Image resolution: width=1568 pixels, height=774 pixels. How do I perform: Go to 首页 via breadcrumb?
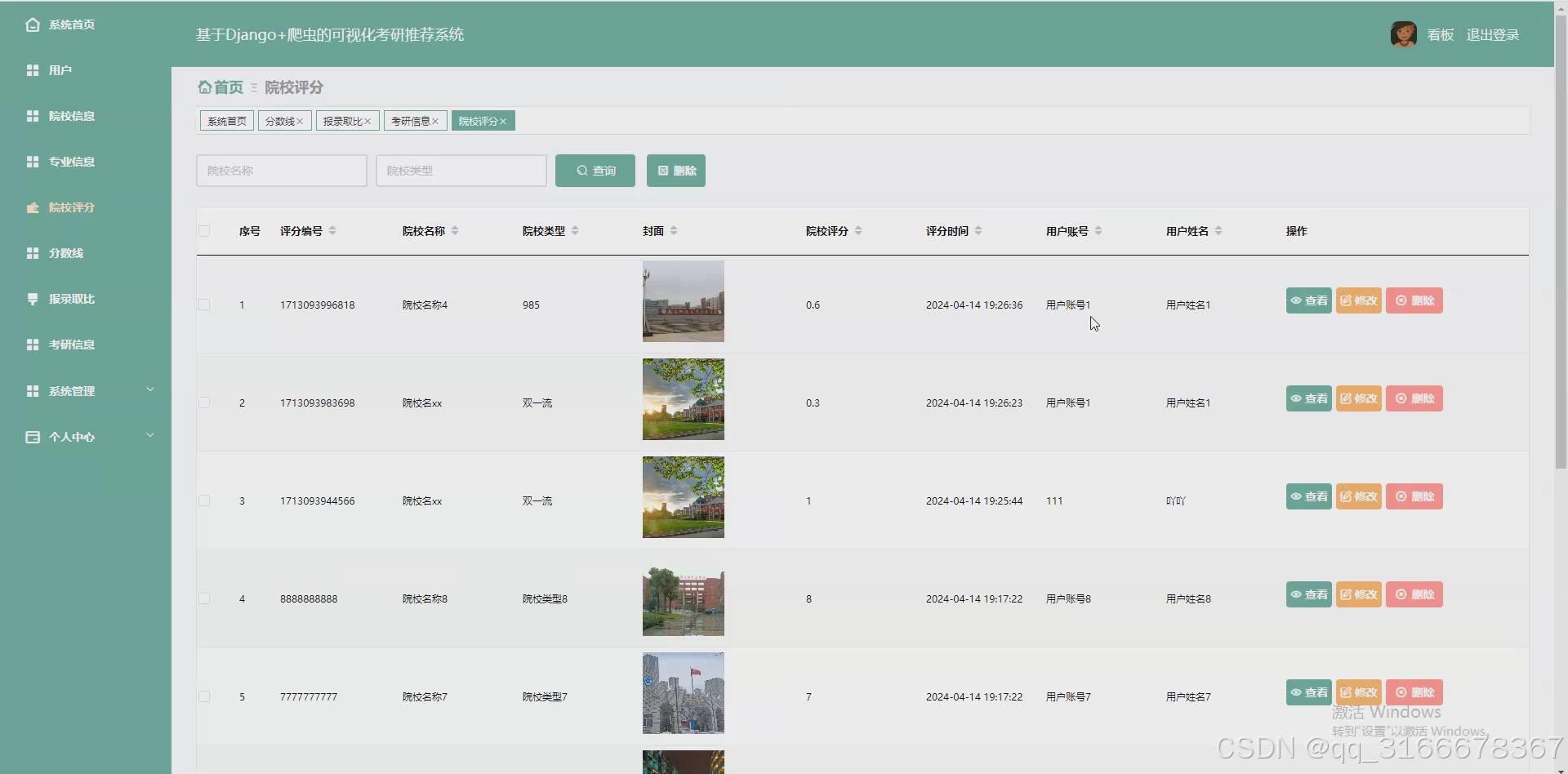[x=221, y=87]
